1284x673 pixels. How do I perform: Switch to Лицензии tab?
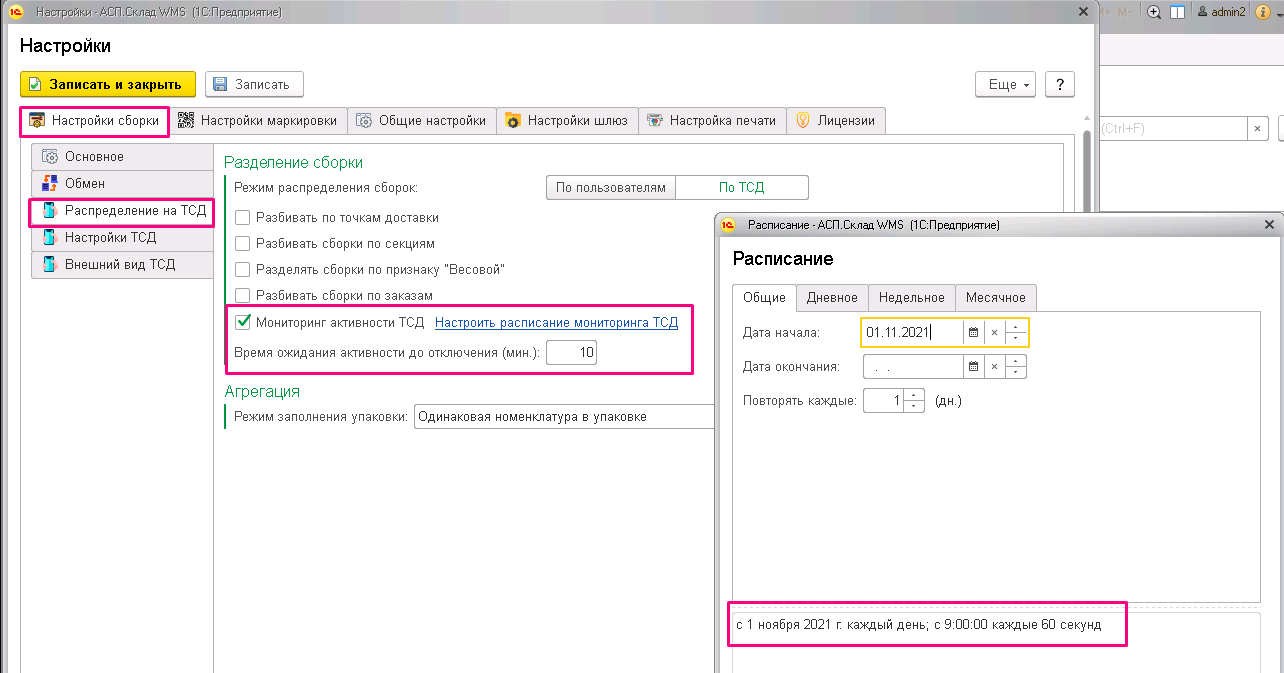point(836,121)
